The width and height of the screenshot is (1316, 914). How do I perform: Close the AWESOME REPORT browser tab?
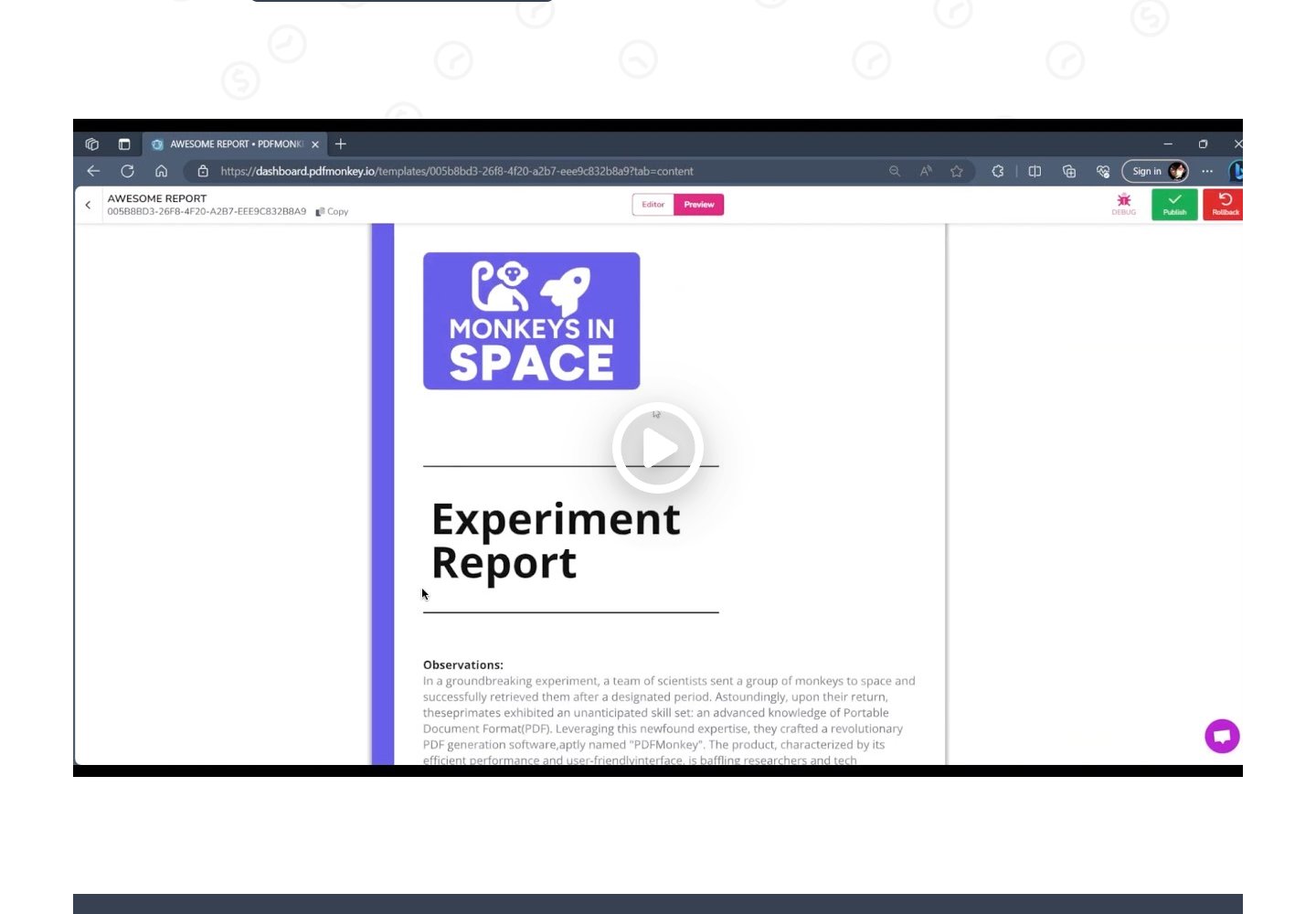pyautogui.click(x=315, y=144)
